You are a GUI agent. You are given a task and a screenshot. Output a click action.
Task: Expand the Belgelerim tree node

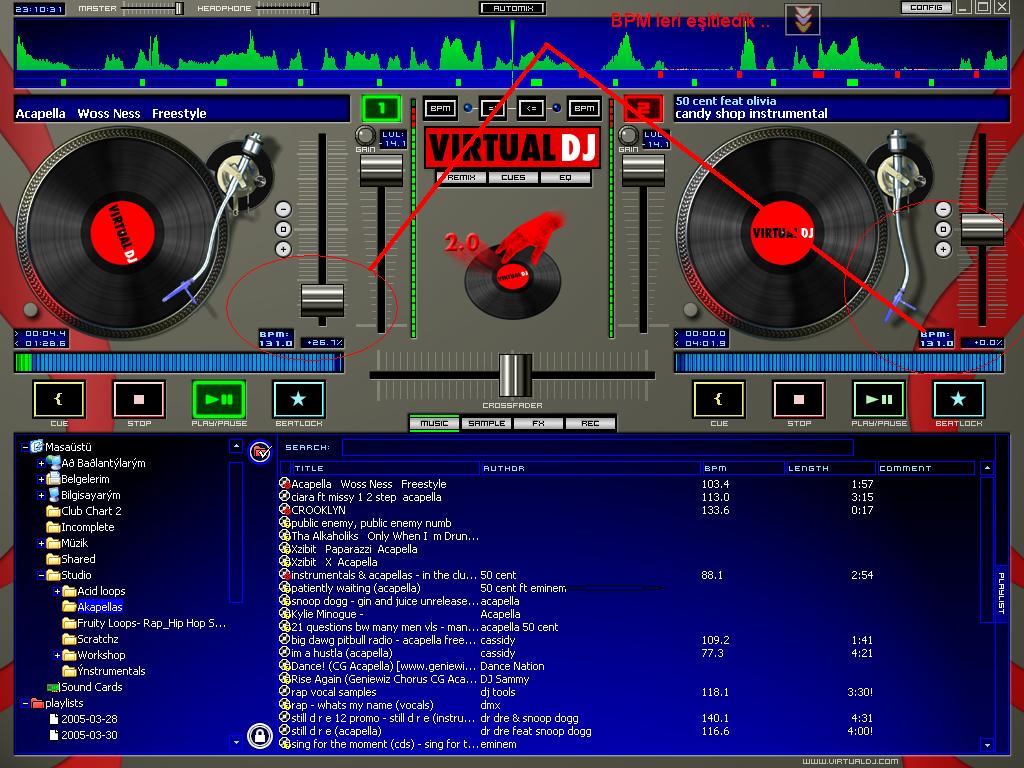(x=41, y=479)
